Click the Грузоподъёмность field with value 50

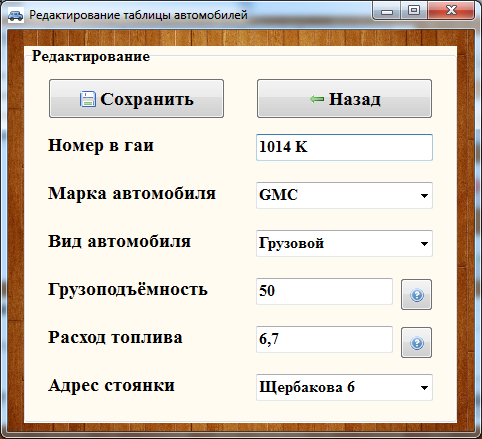click(x=324, y=291)
